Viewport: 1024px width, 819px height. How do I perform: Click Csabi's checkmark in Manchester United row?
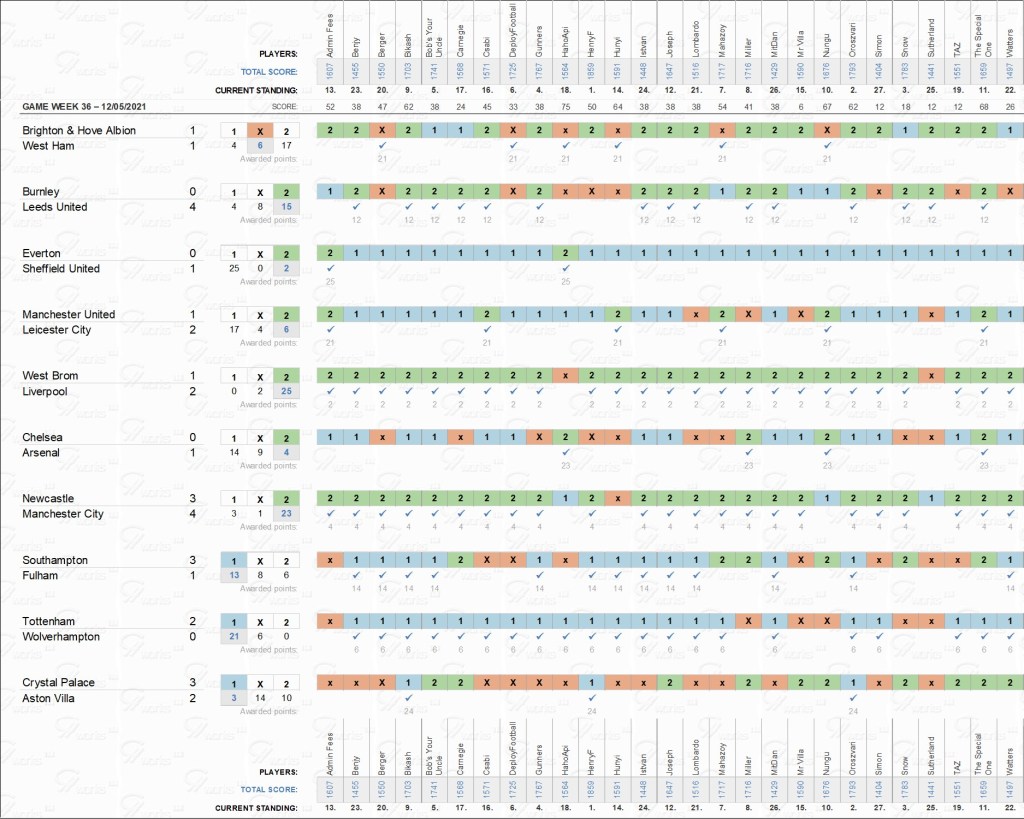click(486, 329)
